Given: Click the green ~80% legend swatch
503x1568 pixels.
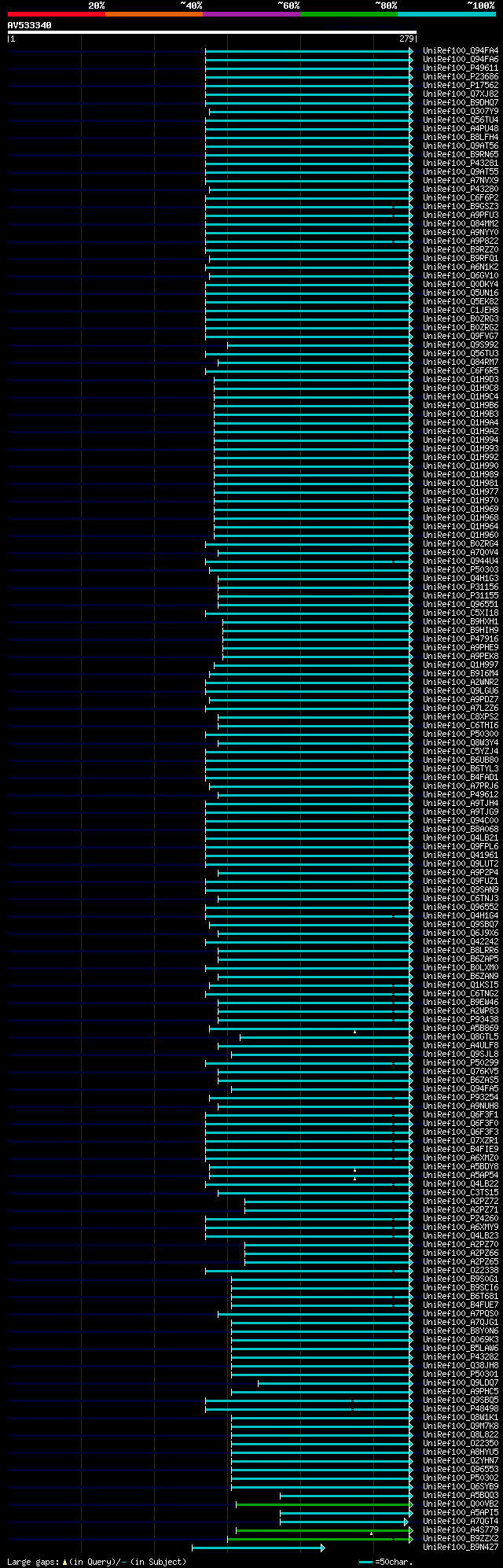Looking at the screenshot, I should point(349,14).
